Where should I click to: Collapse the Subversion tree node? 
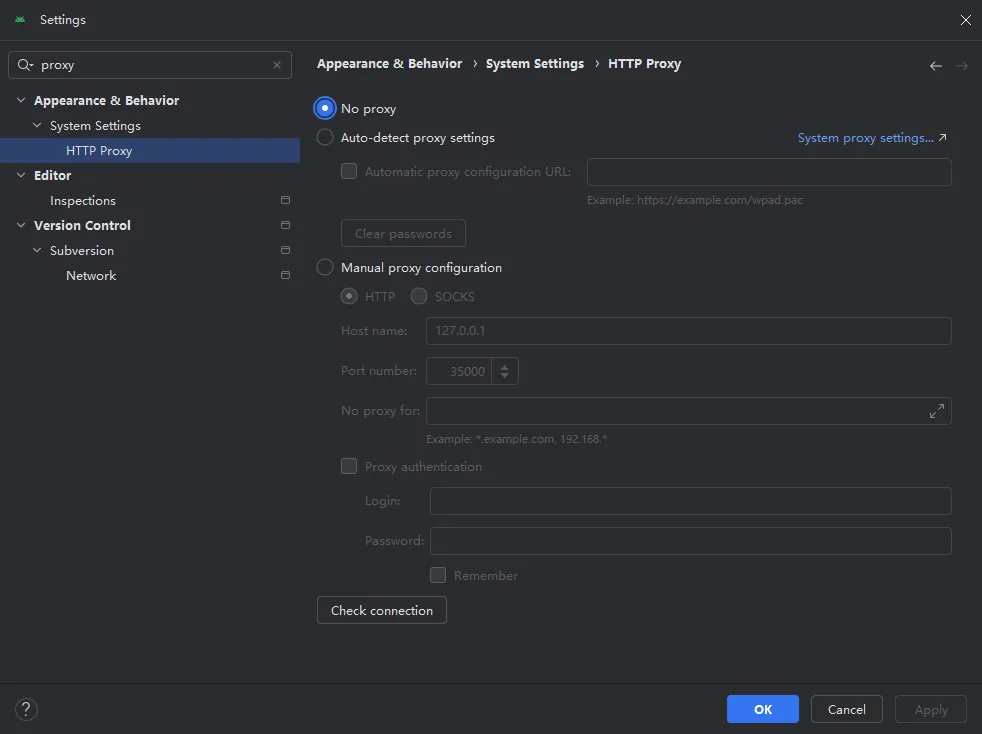37,251
